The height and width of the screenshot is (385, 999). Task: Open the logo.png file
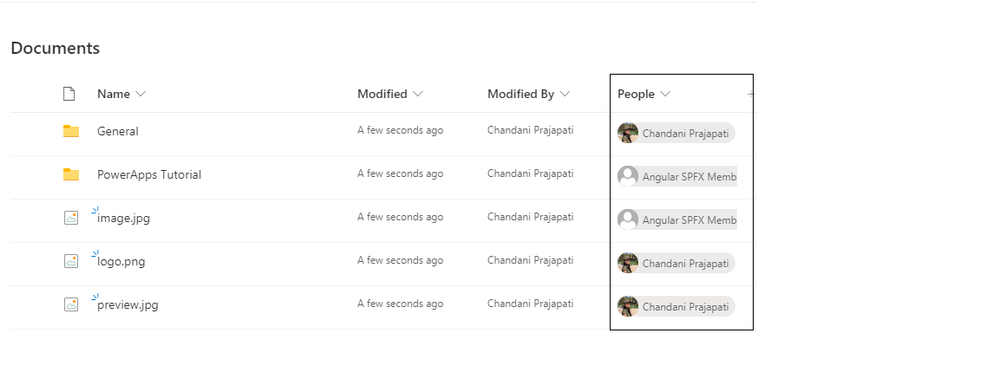coord(121,261)
